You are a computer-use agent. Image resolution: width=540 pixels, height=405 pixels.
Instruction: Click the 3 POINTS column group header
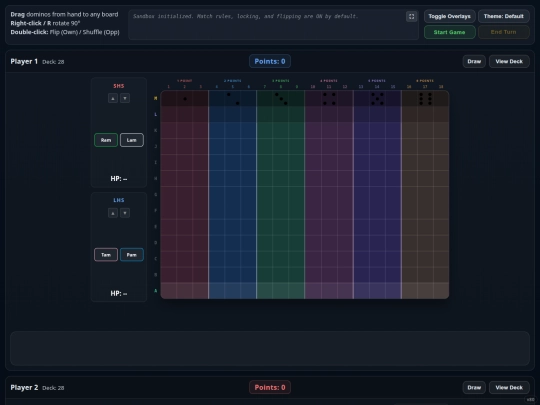[281, 81]
